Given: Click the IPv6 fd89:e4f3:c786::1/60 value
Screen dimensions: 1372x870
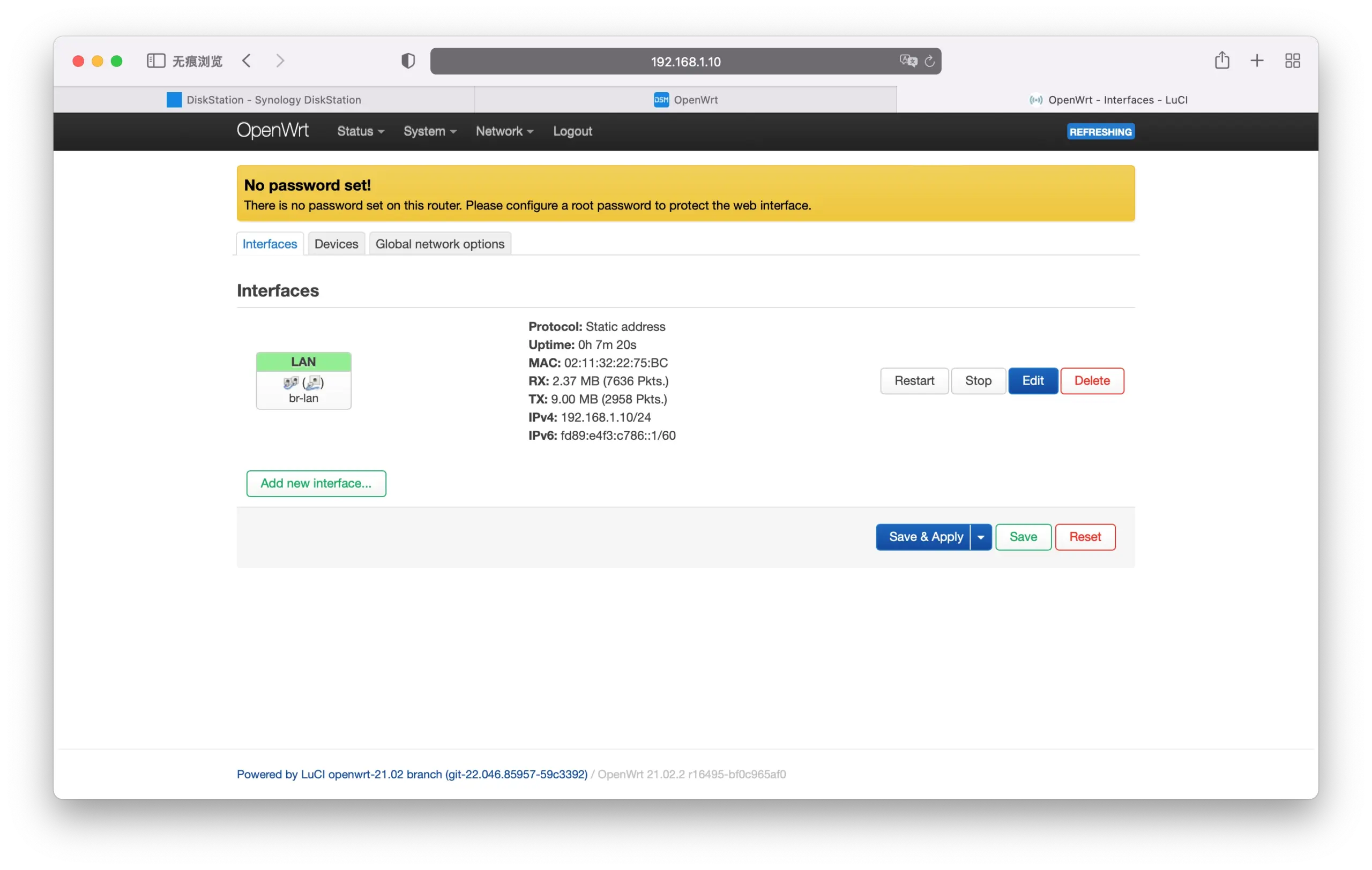Looking at the screenshot, I should point(618,436).
